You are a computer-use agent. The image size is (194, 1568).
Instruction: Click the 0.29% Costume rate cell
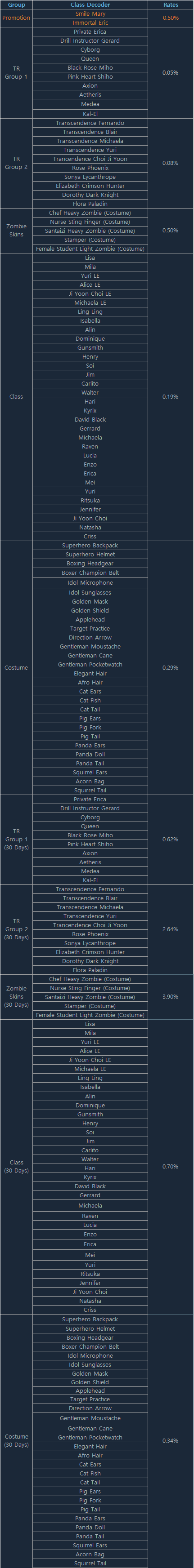click(x=171, y=668)
